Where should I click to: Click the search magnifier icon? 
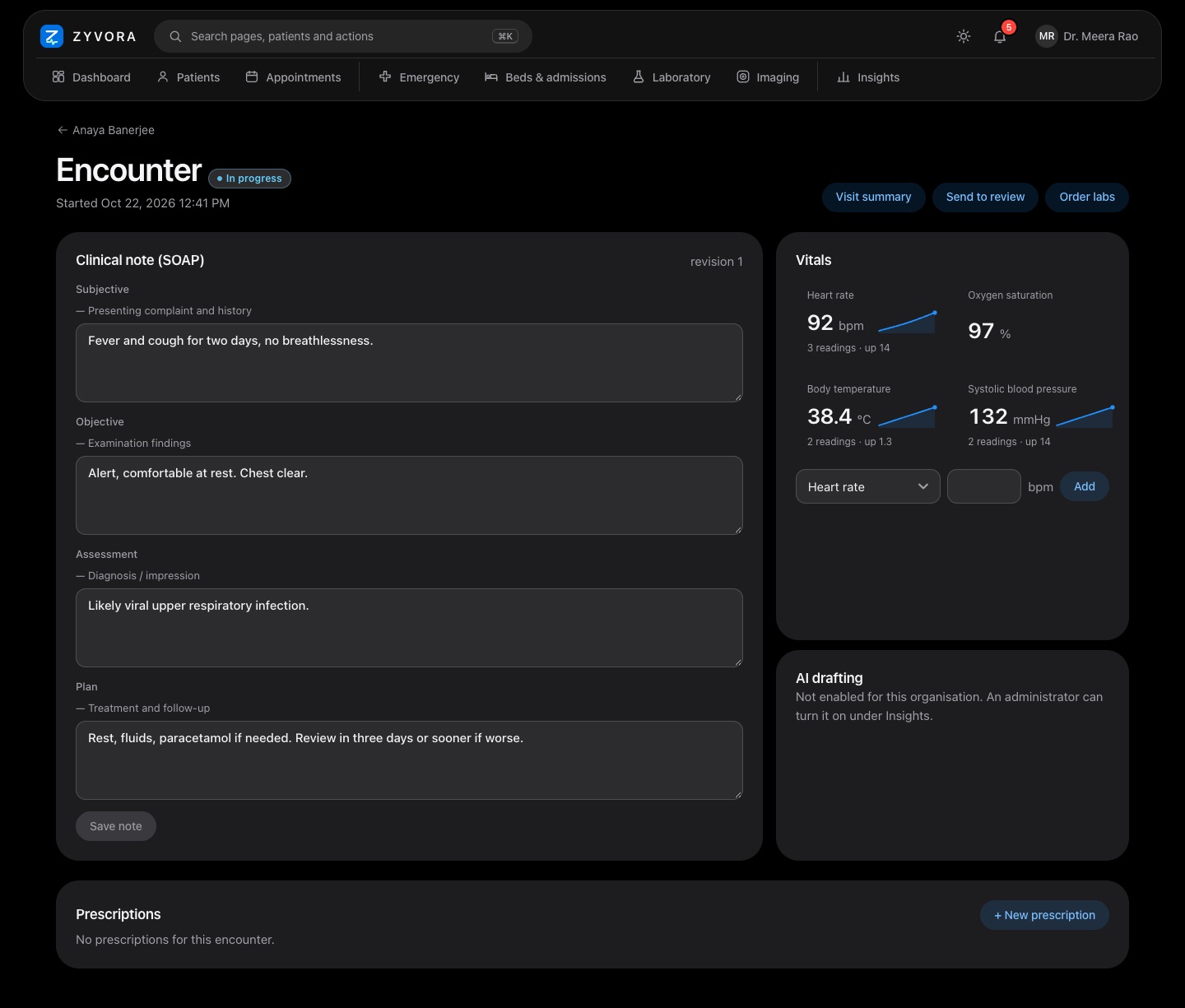pyautogui.click(x=175, y=36)
